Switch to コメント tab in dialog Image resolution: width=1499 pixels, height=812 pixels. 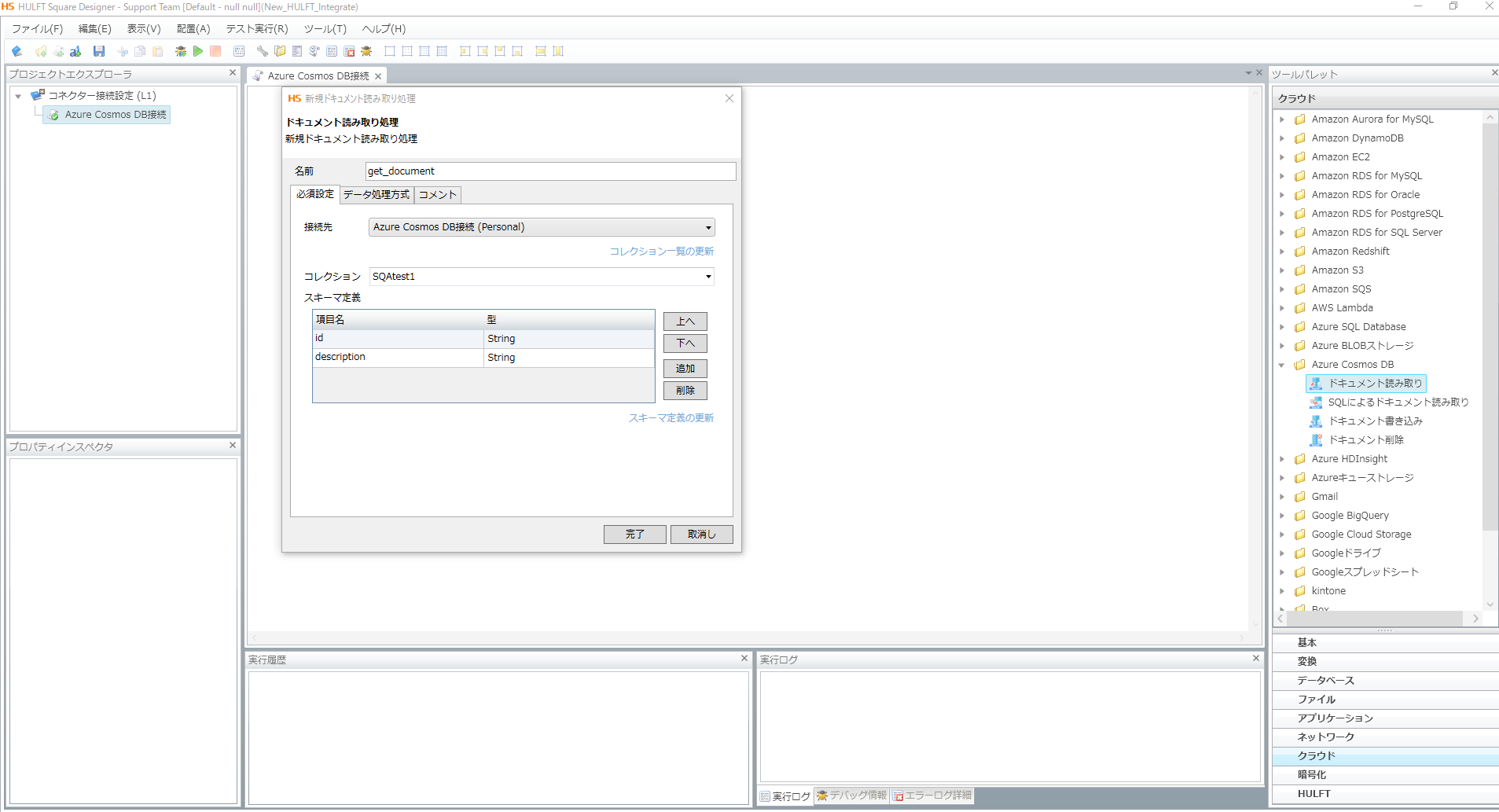coord(438,195)
